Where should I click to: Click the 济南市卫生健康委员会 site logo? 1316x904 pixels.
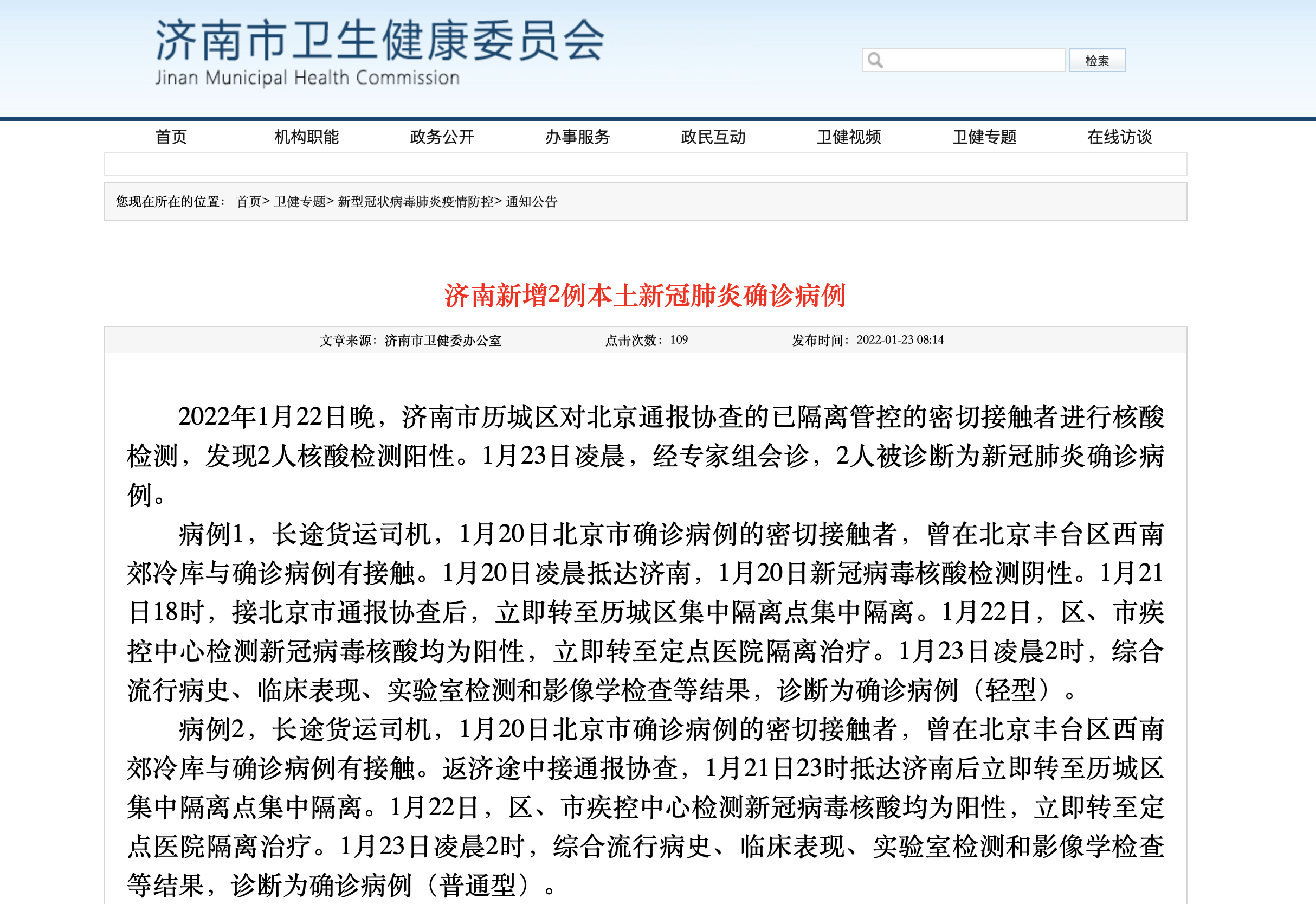380,40
